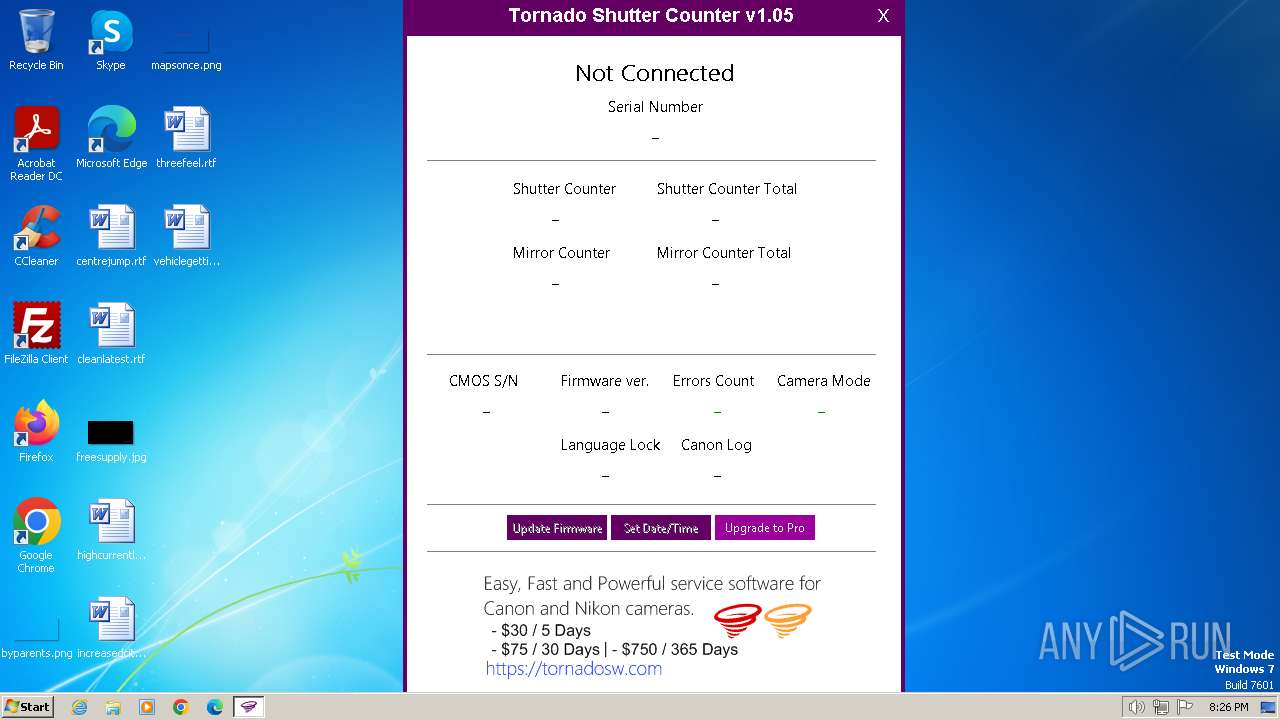Screen dimensions: 1280x720
Task: Select the centrejump.rtf document icon
Action: (111, 236)
